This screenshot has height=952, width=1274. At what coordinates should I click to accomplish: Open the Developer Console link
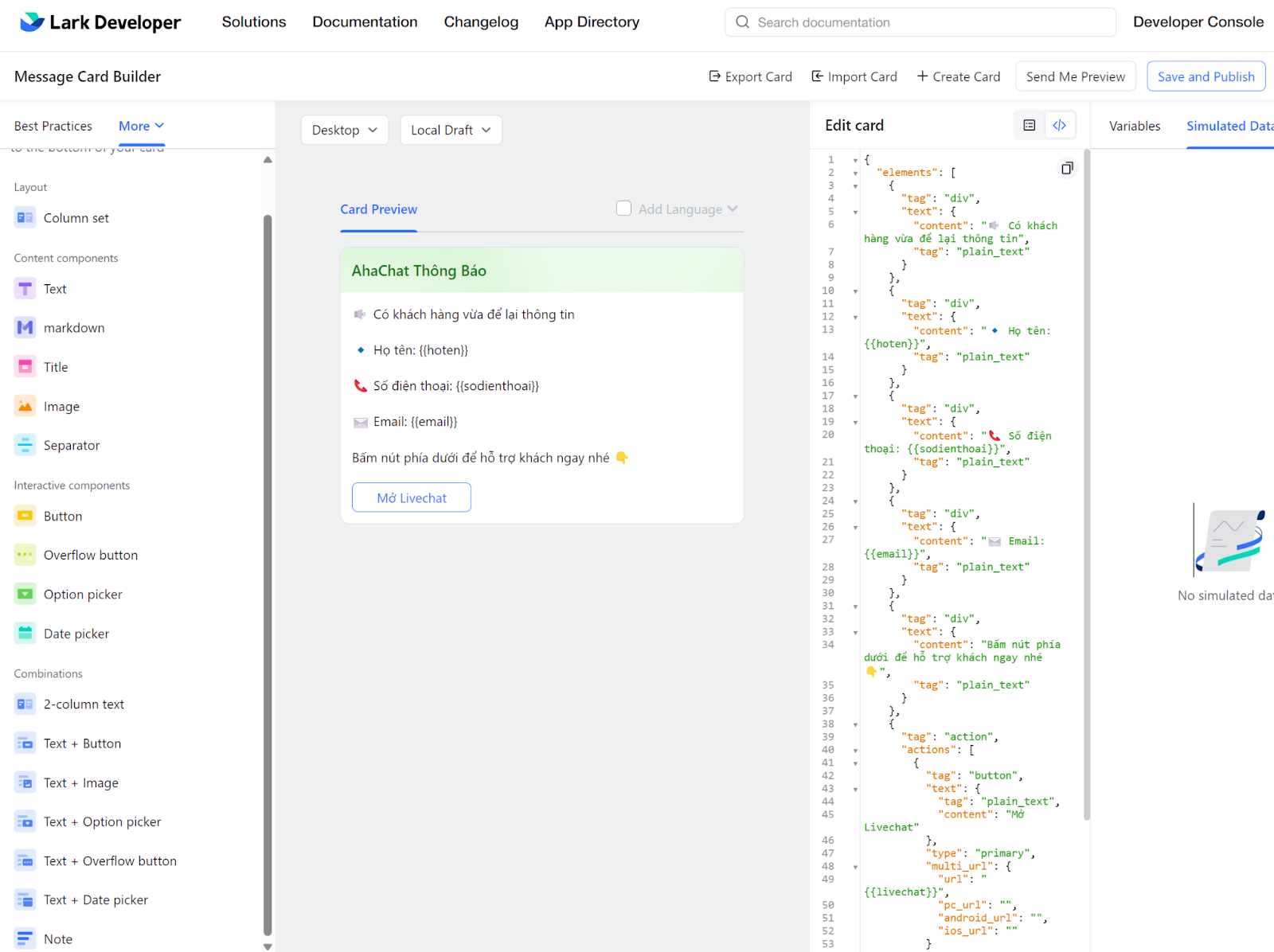1198,22
